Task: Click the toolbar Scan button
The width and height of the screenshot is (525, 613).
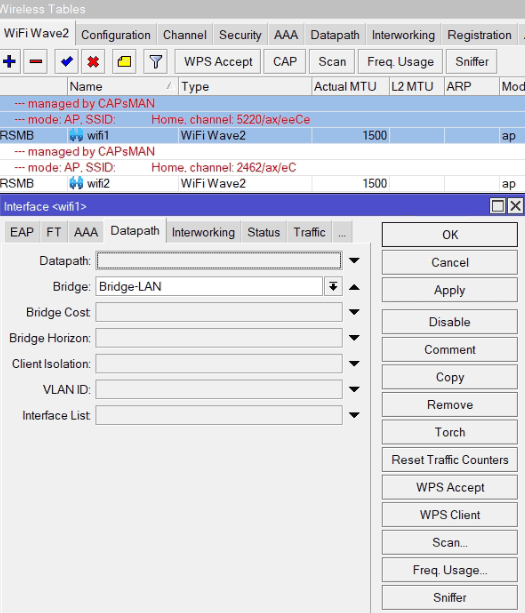Action: pos(332,61)
